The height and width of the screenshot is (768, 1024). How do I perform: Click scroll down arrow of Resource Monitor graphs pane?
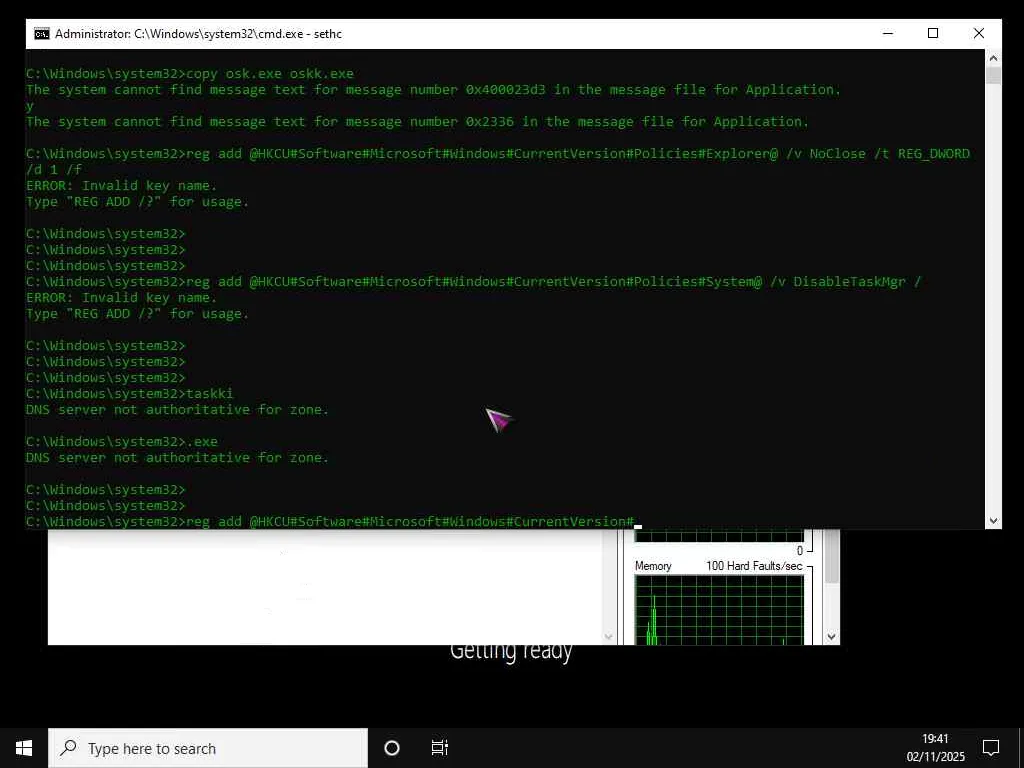(x=831, y=636)
